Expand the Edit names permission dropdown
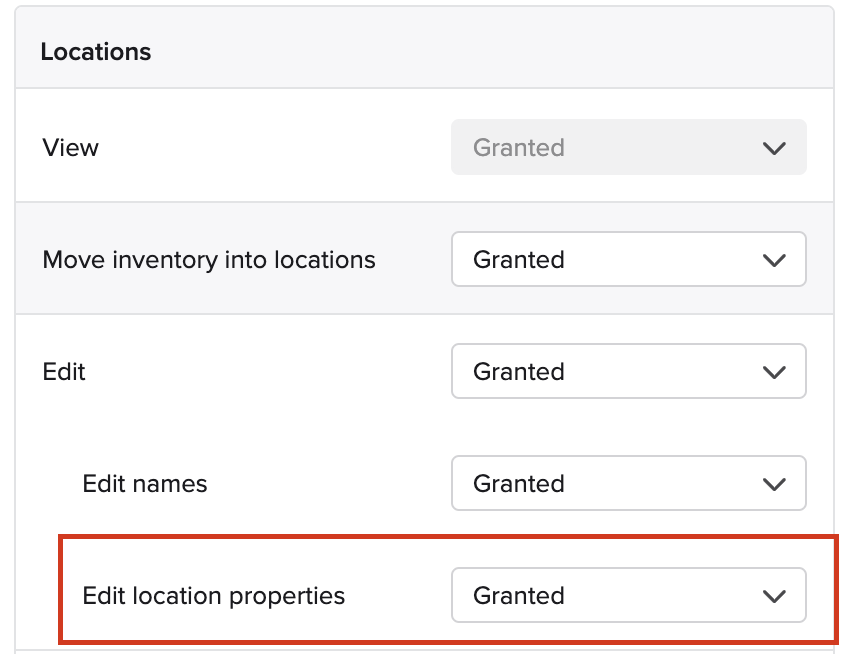The height and width of the screenshot is (654, 846). pyautogui.click(x=629, y=483)
